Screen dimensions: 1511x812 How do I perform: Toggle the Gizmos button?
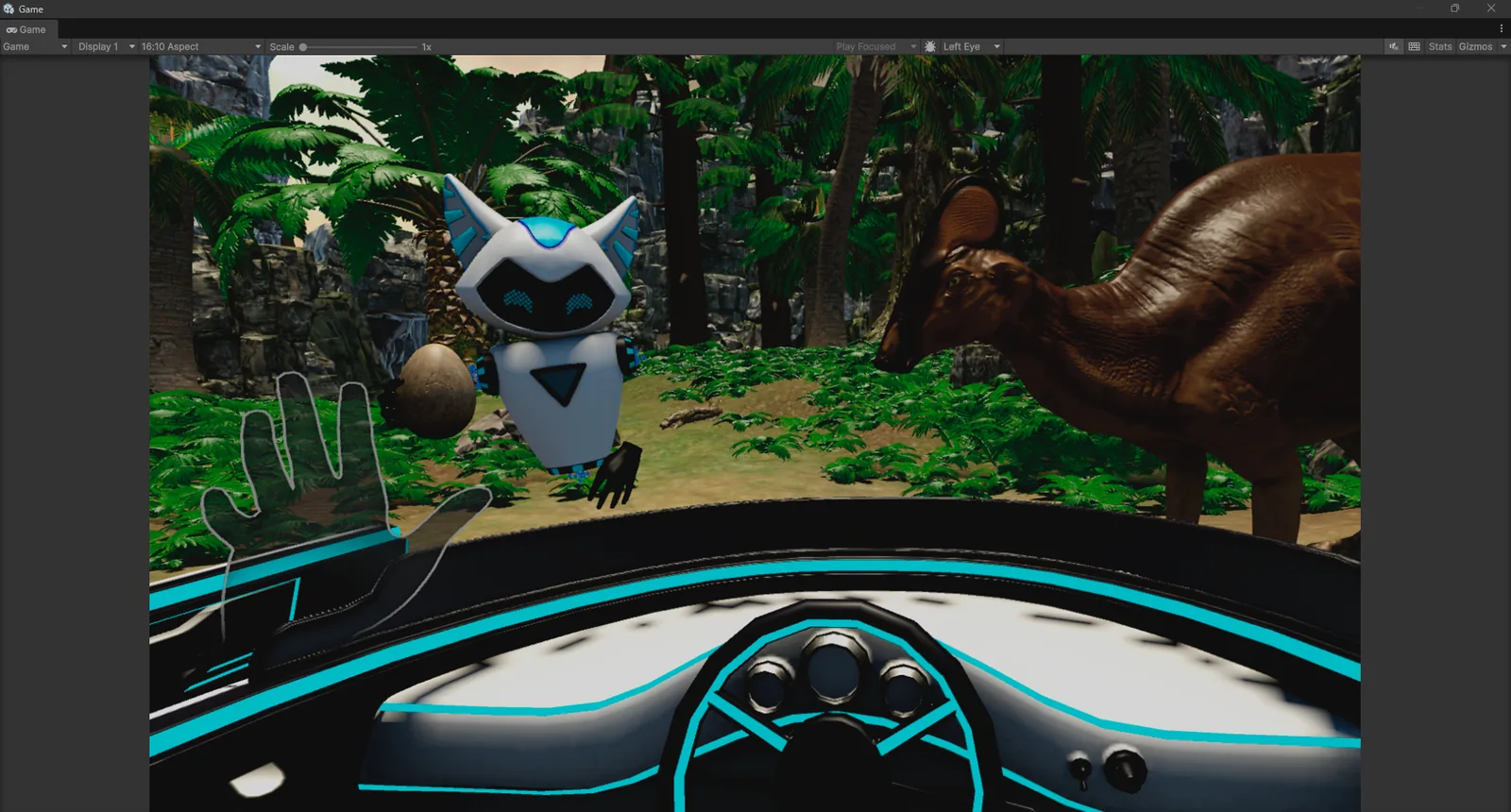click(x=1475, y=46)
